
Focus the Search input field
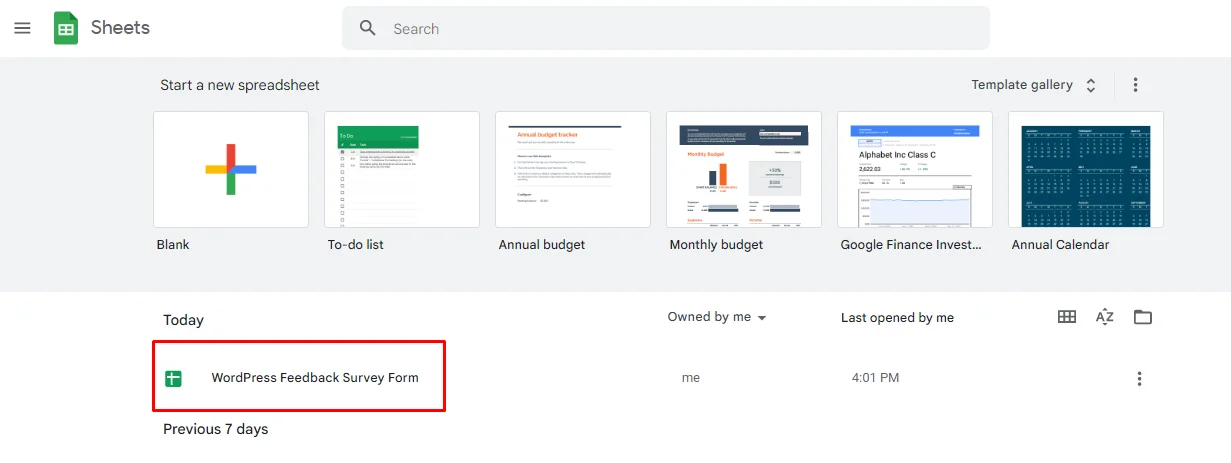tap(666, 28)
